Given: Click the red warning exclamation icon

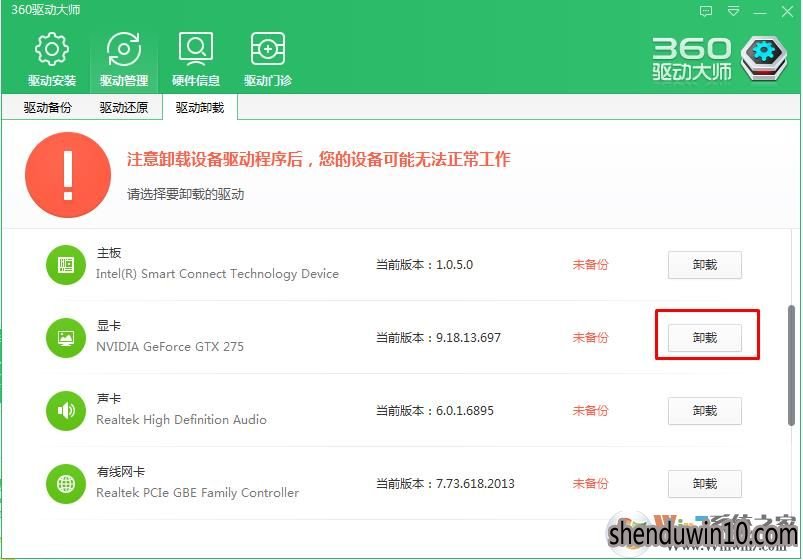Looking at the screenshot, I should click(68, 175).
